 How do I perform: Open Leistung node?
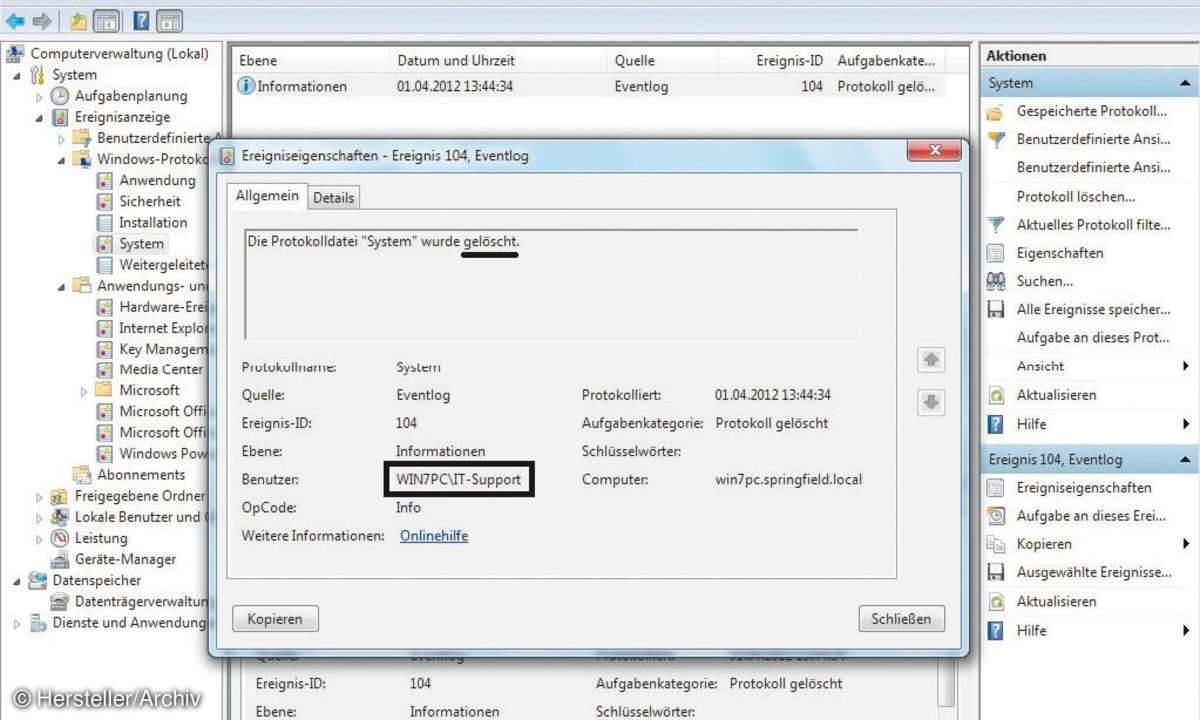101,538
